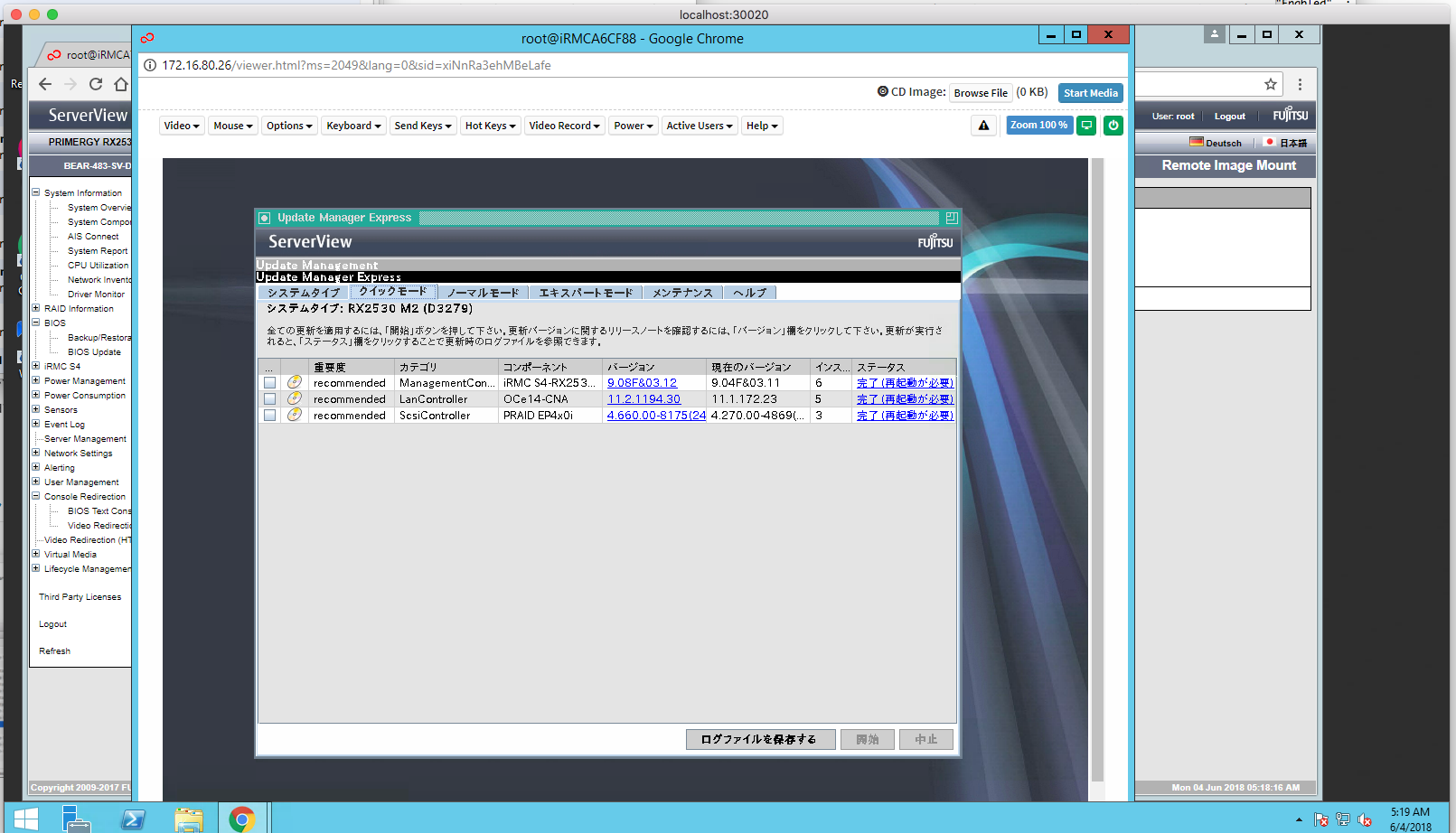The image size is (1456, 833).
Task: Click the muted speaker tray icon
Action: click(x=1365, y=819)
